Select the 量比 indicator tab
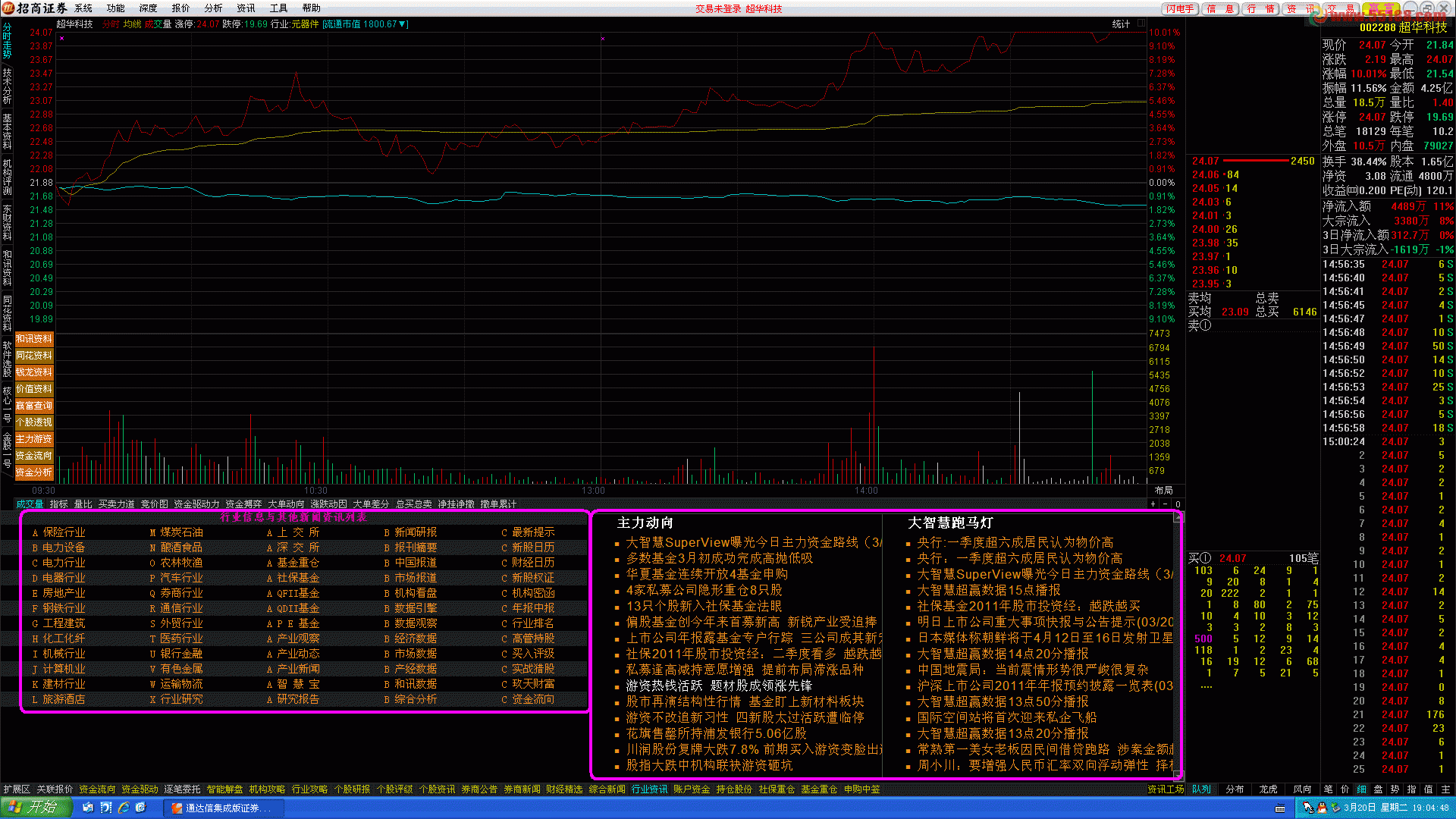1456x819 pixels. tap(83, 504)
